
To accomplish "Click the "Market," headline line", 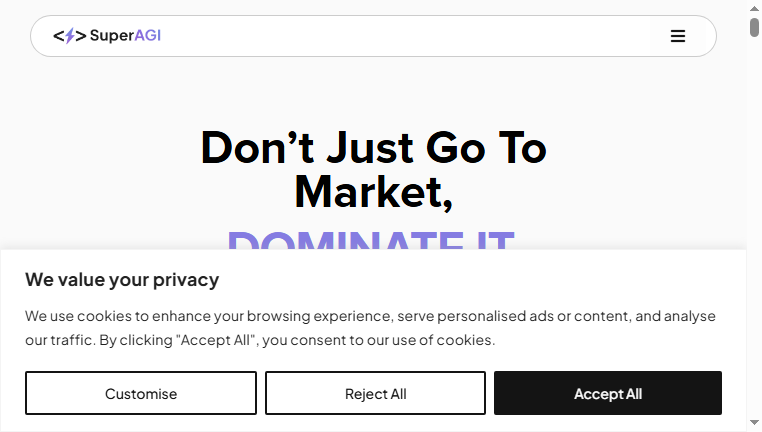I will tap(374, 192).
